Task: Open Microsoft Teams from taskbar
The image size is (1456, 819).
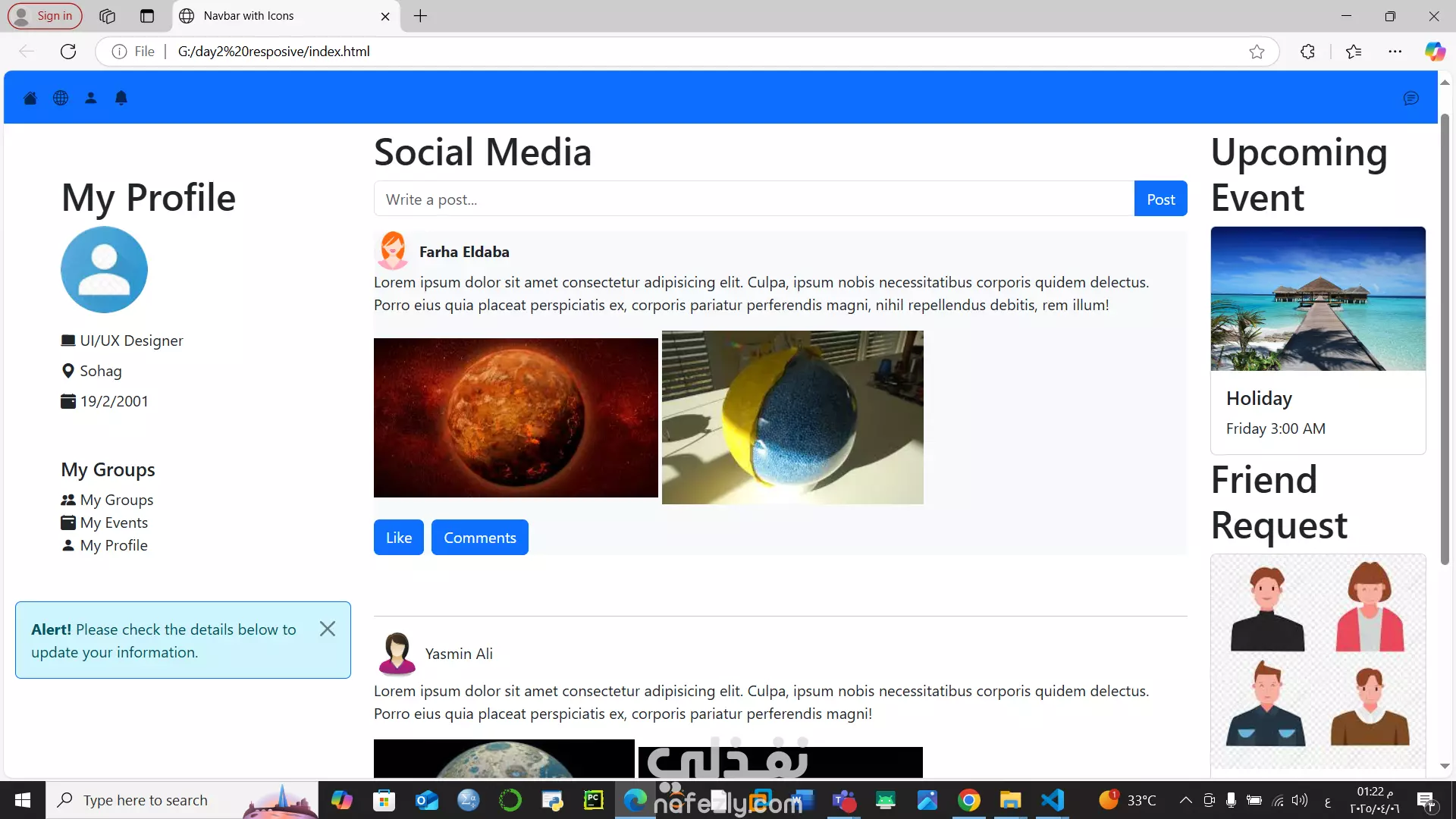Action: click(x=844, y=800)
